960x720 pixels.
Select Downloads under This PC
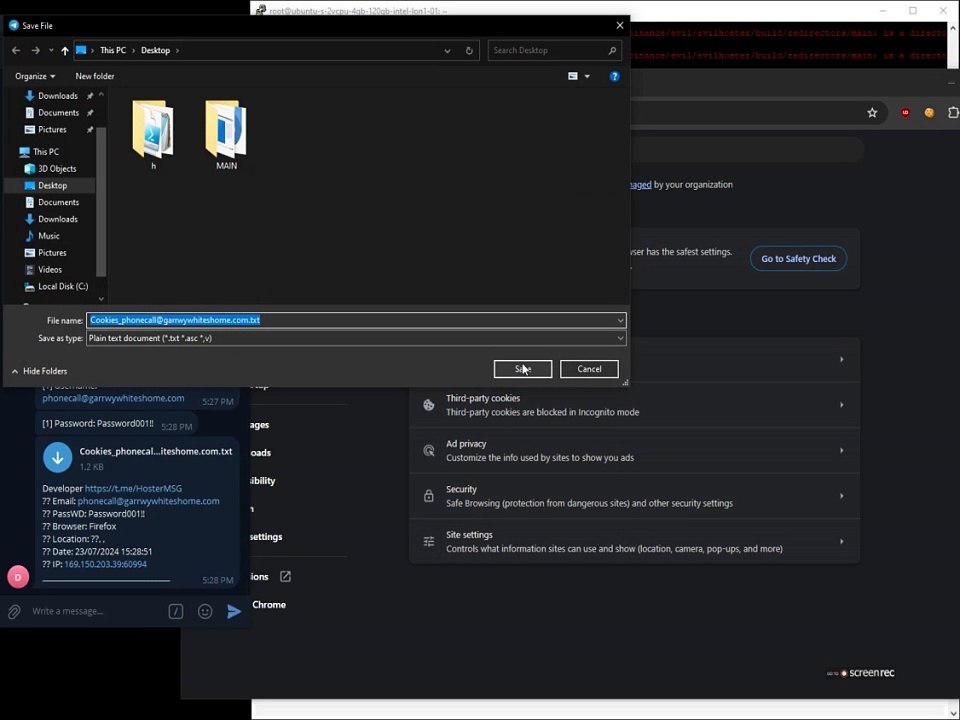coord(58,219)
